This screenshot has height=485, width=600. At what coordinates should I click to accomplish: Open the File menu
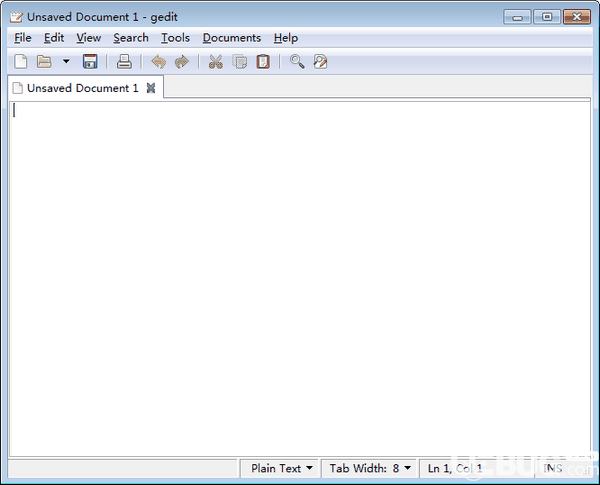[x=23, y=38]
